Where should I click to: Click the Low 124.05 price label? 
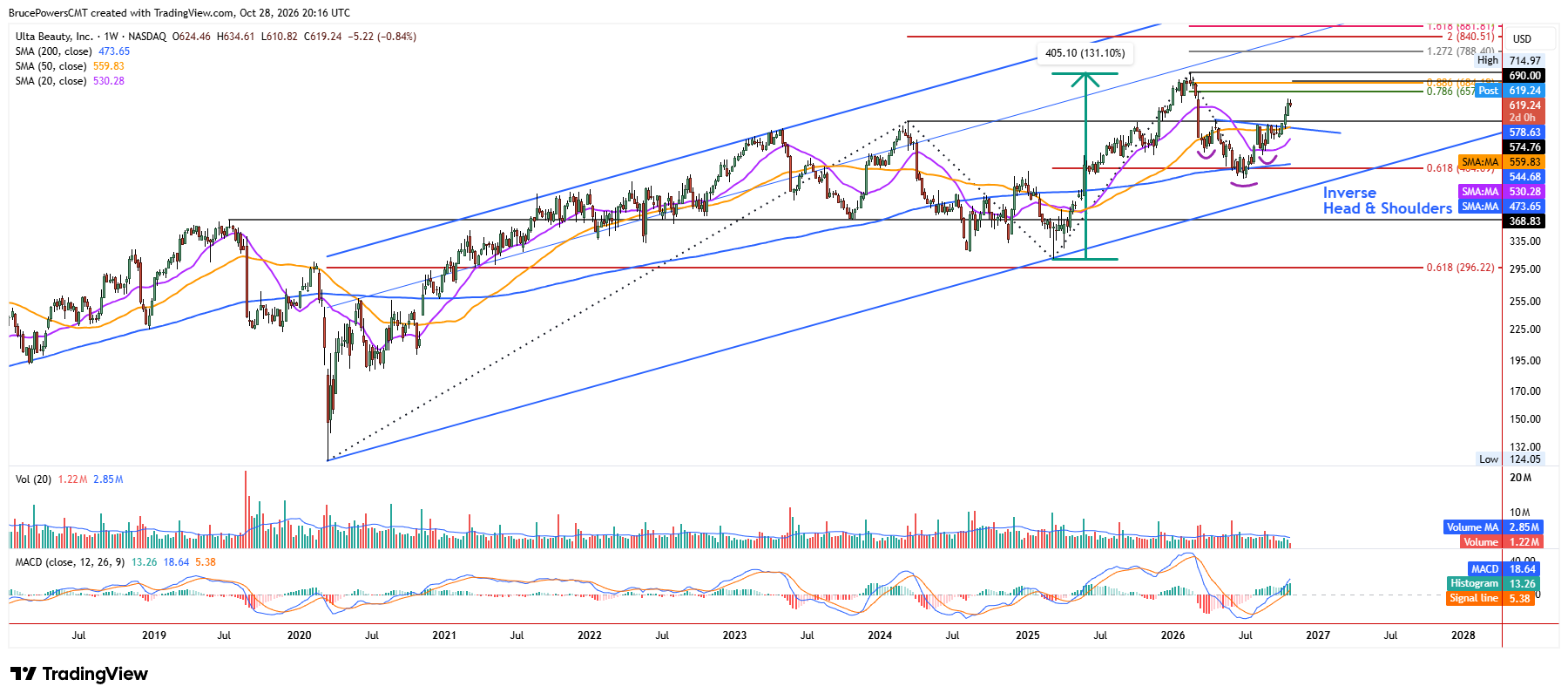point(1511,459)
